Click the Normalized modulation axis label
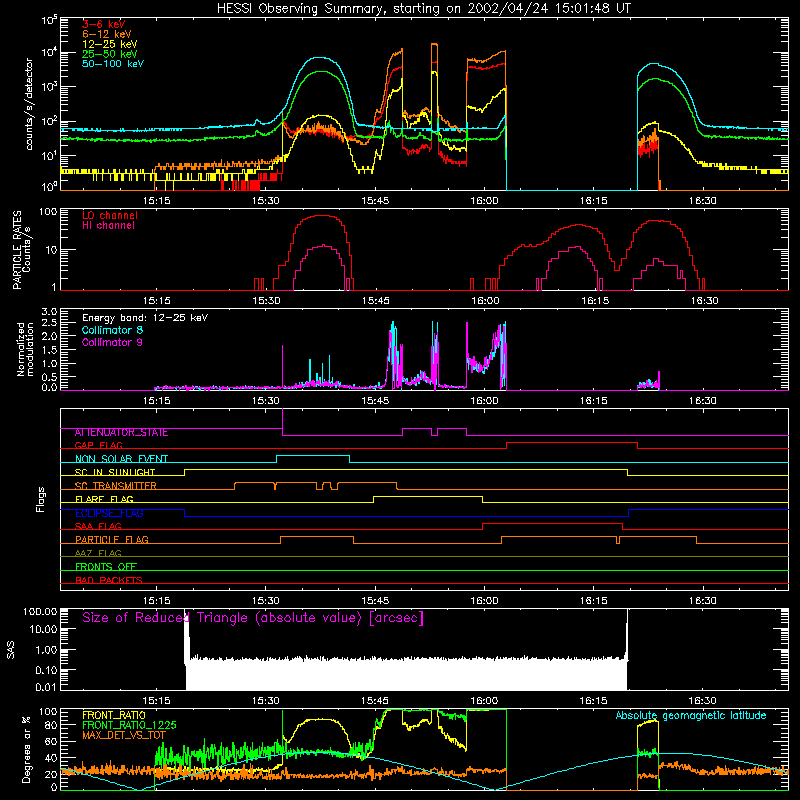 point(25,349)
